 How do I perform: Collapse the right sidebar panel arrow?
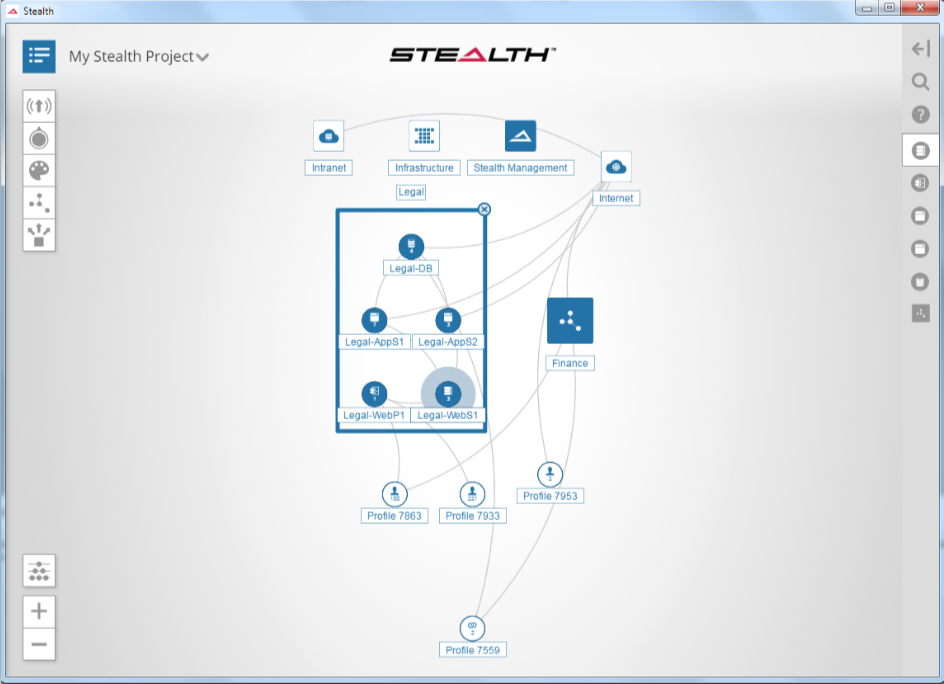pos(920,49)
